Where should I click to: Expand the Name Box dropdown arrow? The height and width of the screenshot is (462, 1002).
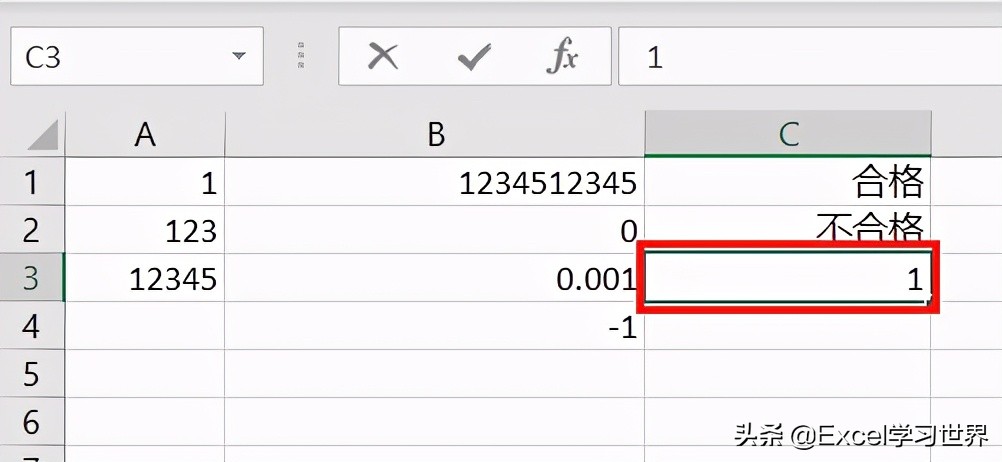click(239, 56)
